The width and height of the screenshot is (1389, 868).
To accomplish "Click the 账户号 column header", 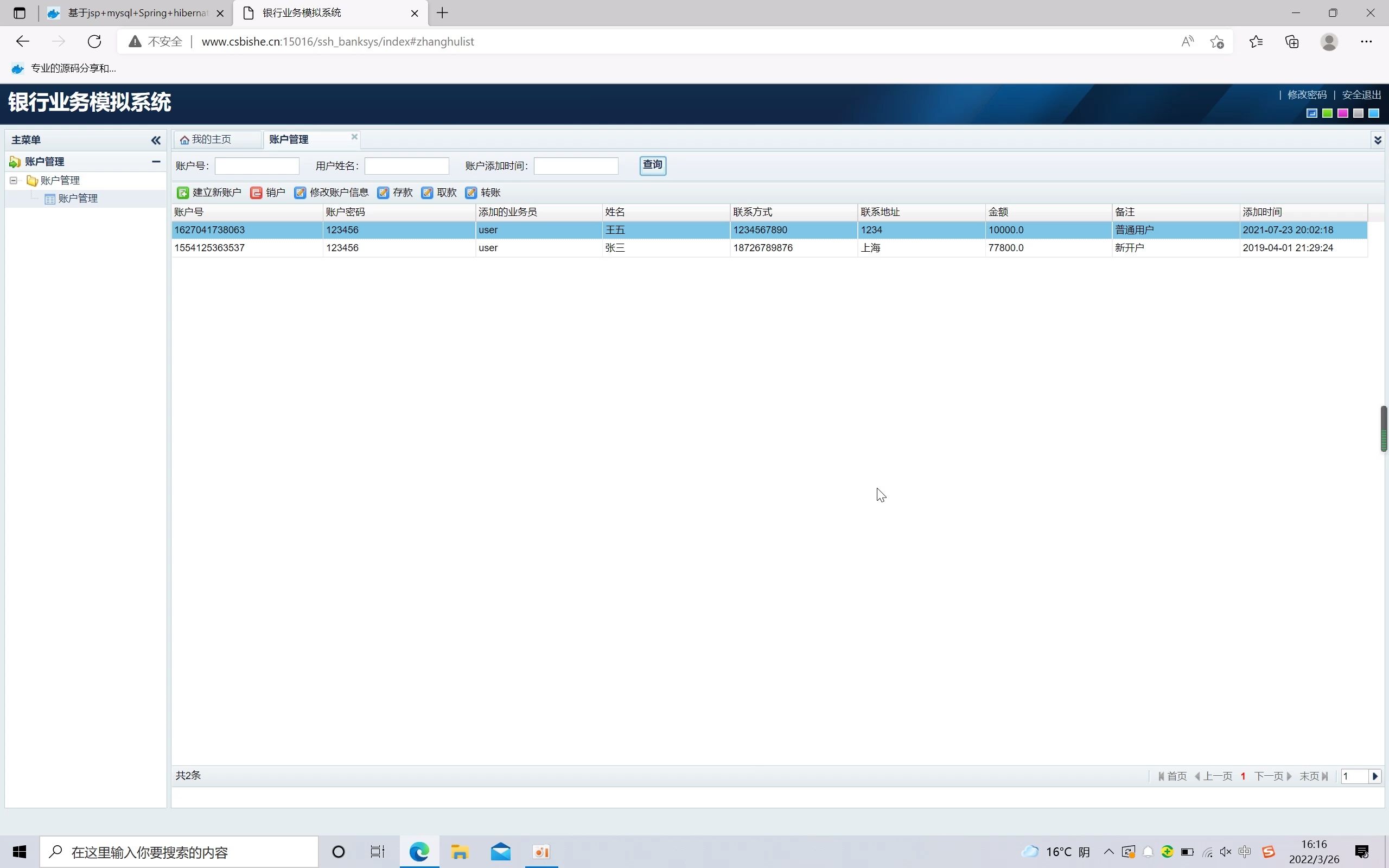I will click(247, 213).
